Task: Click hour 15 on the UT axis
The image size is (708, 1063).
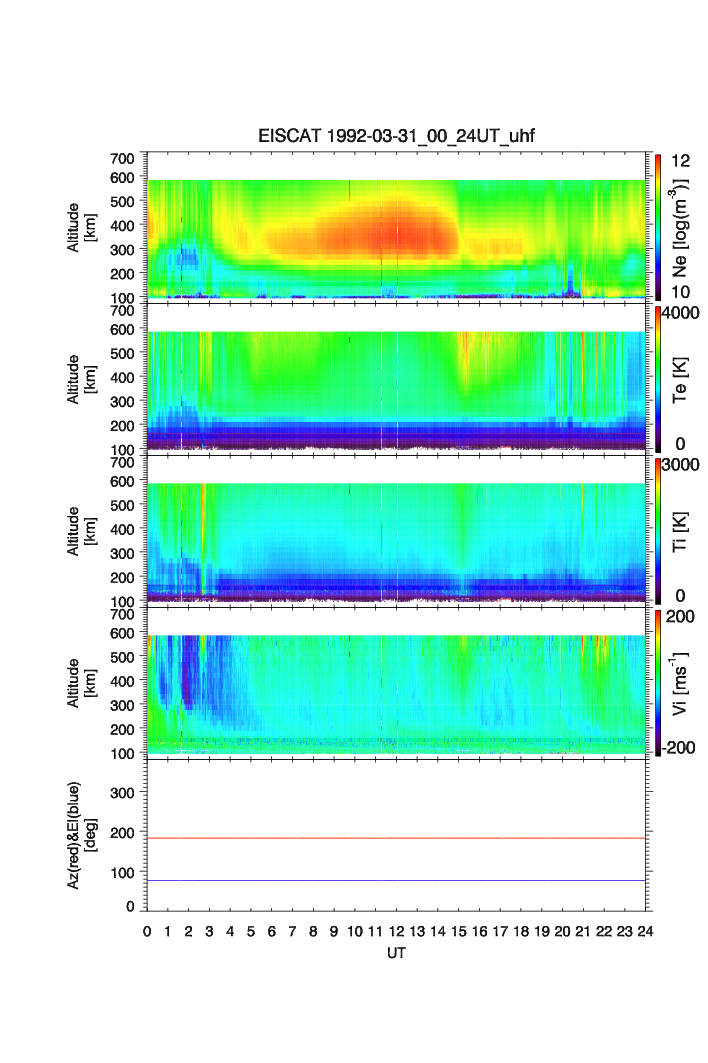Action: pos(458,931)
